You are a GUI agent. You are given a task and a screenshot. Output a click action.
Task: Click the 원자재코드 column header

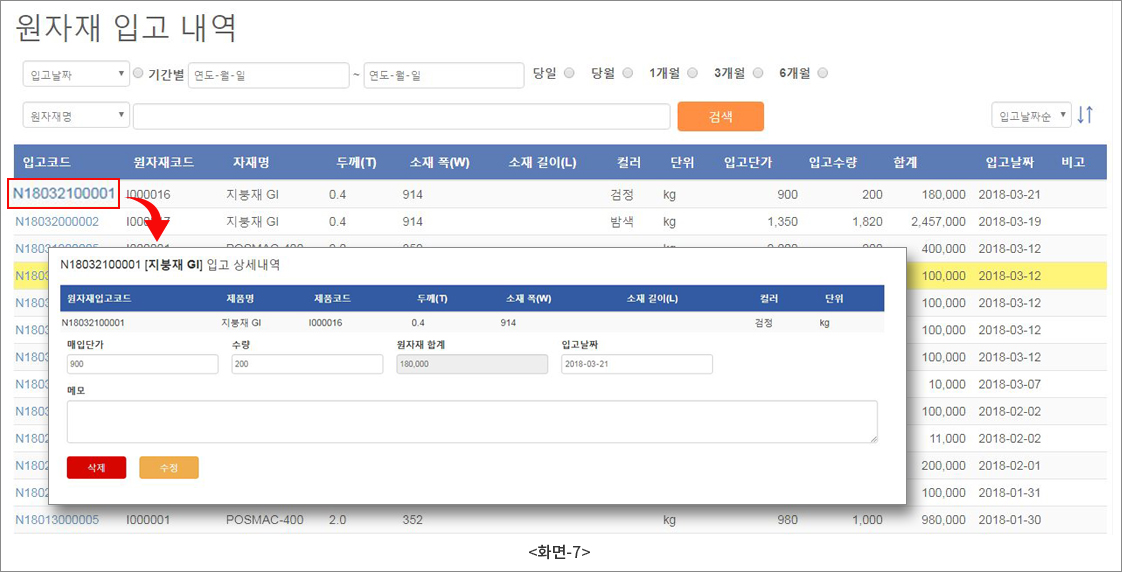pos(164,163)
